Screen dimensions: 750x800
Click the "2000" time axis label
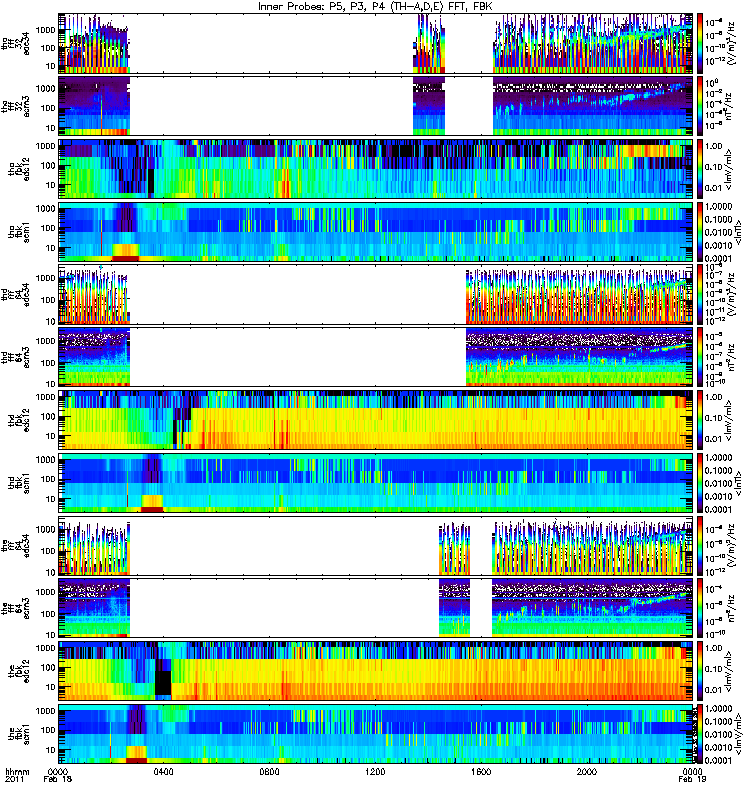(x=587, y=771)
